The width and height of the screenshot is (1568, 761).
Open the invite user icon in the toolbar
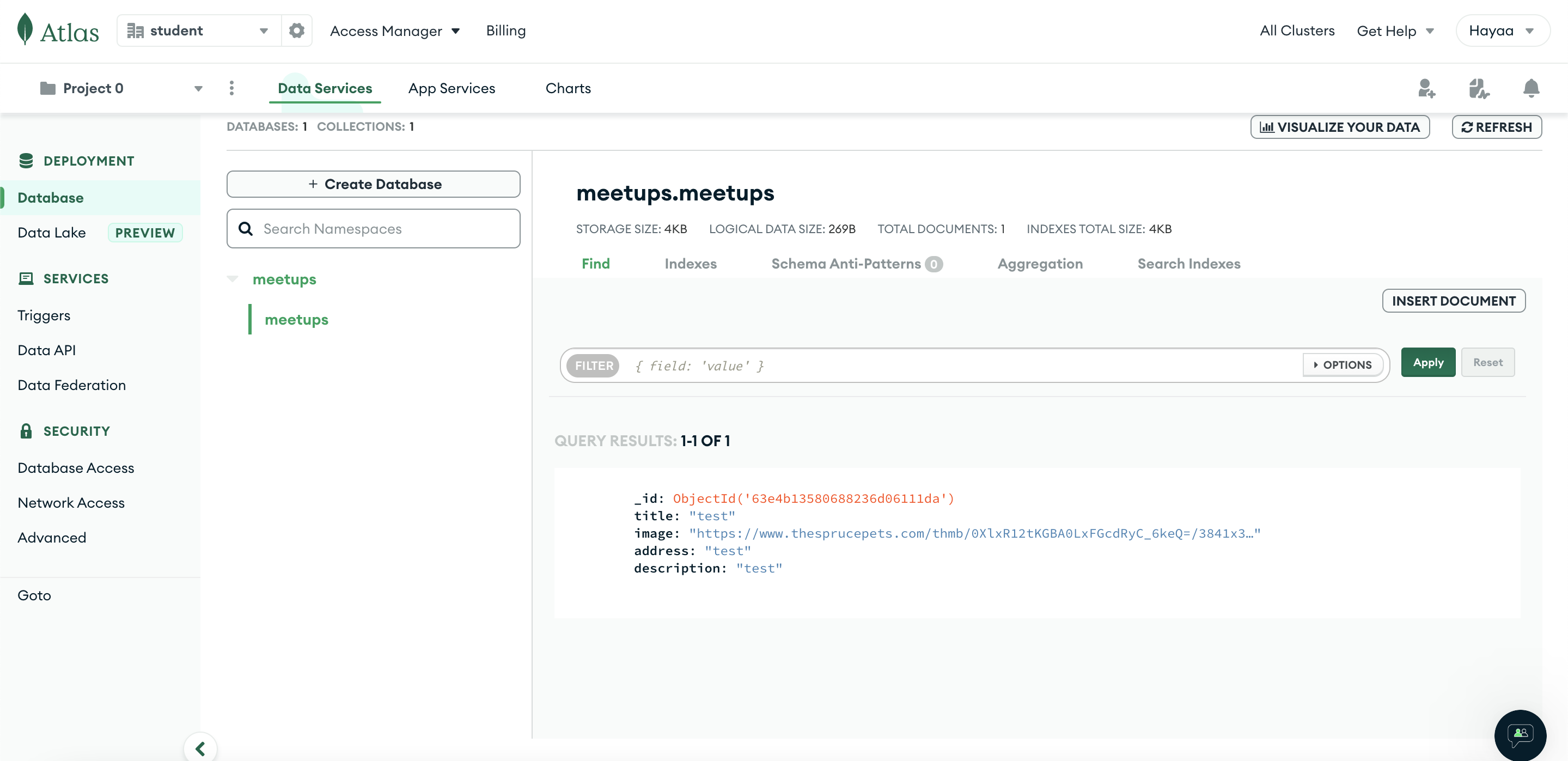(1427, 88)
